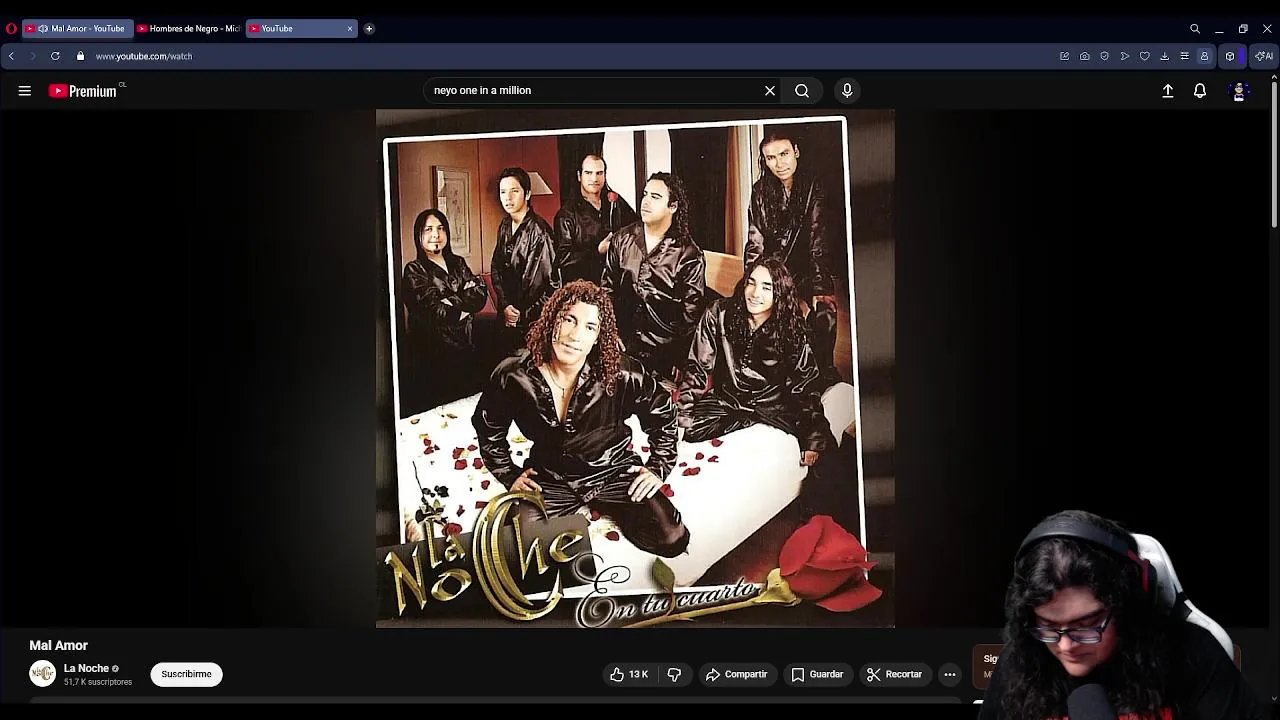
Task: Focus the address bar URL
Action: [x=144, y=56]
